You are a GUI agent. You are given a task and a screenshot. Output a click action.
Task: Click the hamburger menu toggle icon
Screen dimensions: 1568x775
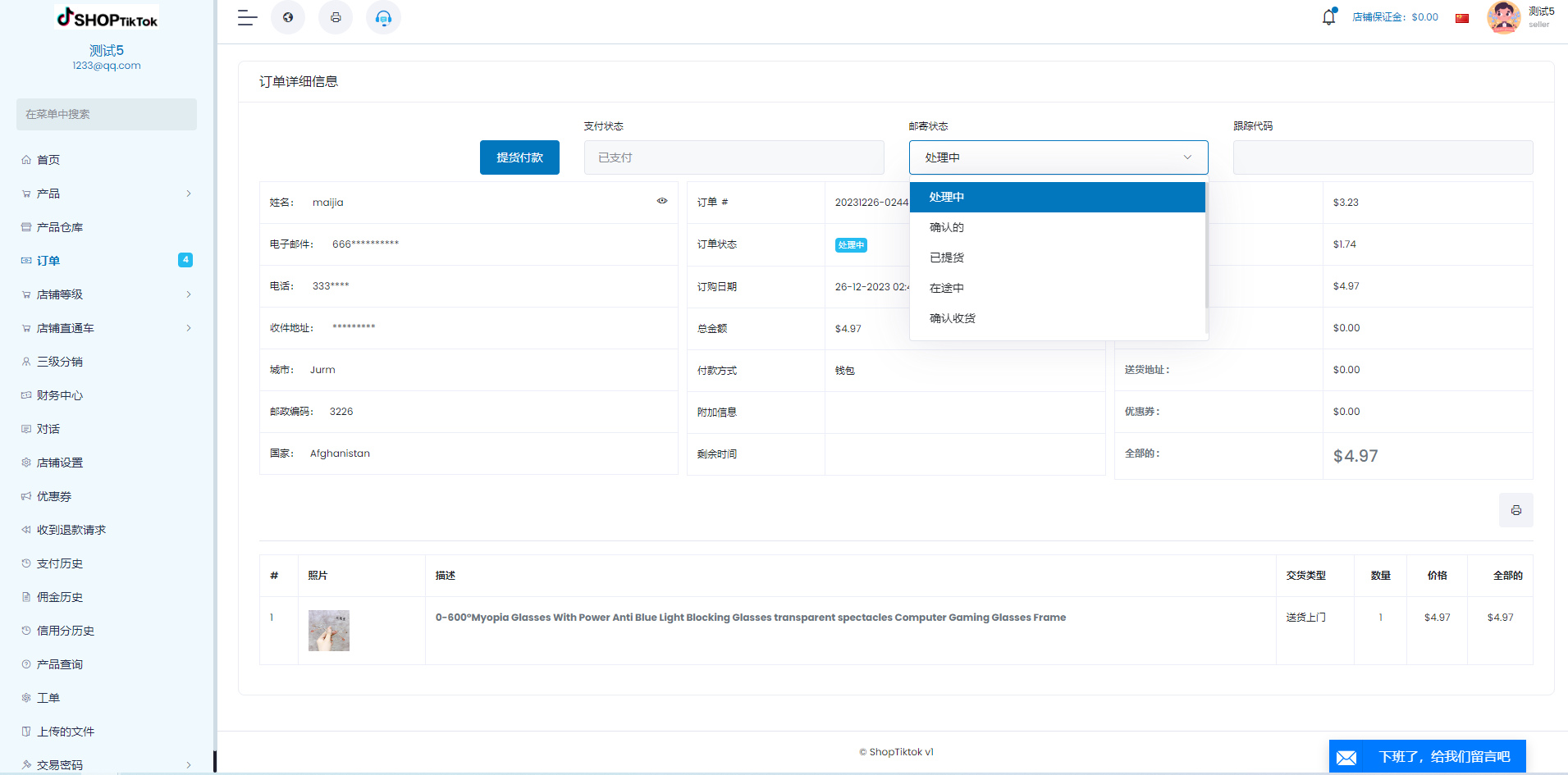coord(247,17)
